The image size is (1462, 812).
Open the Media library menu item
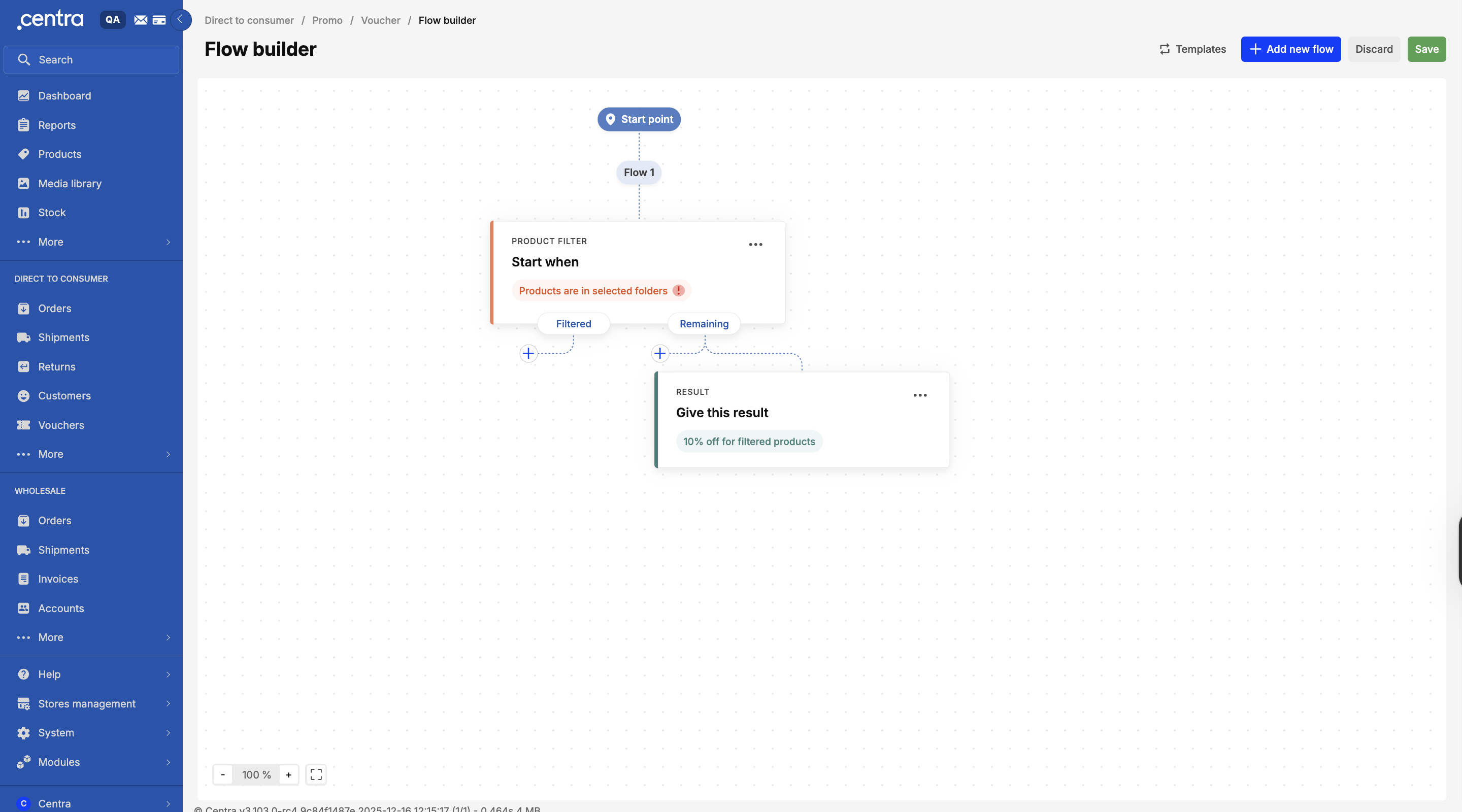[69, 183]
